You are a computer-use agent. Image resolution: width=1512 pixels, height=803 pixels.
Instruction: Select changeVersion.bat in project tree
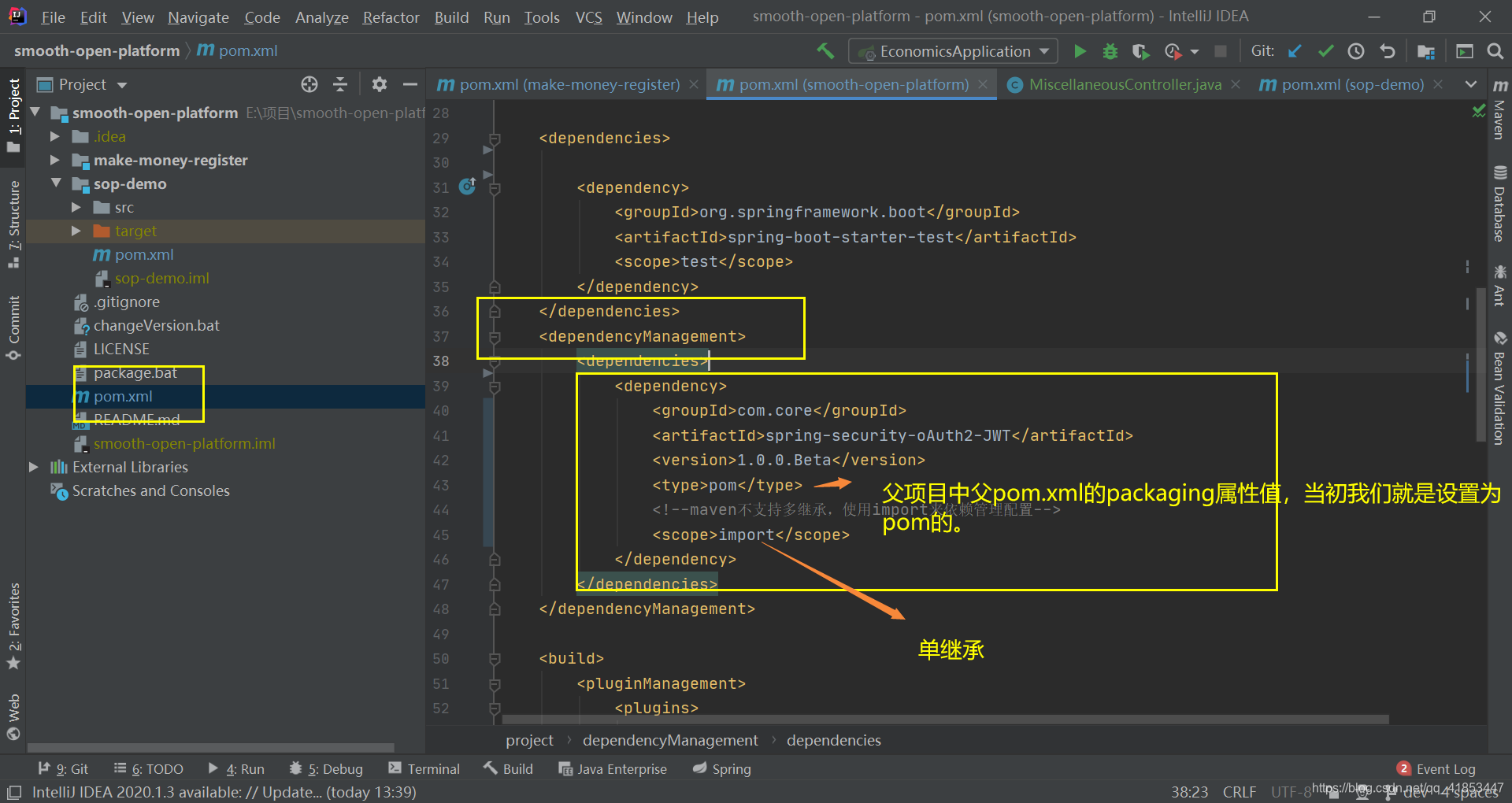pos(156,325)
